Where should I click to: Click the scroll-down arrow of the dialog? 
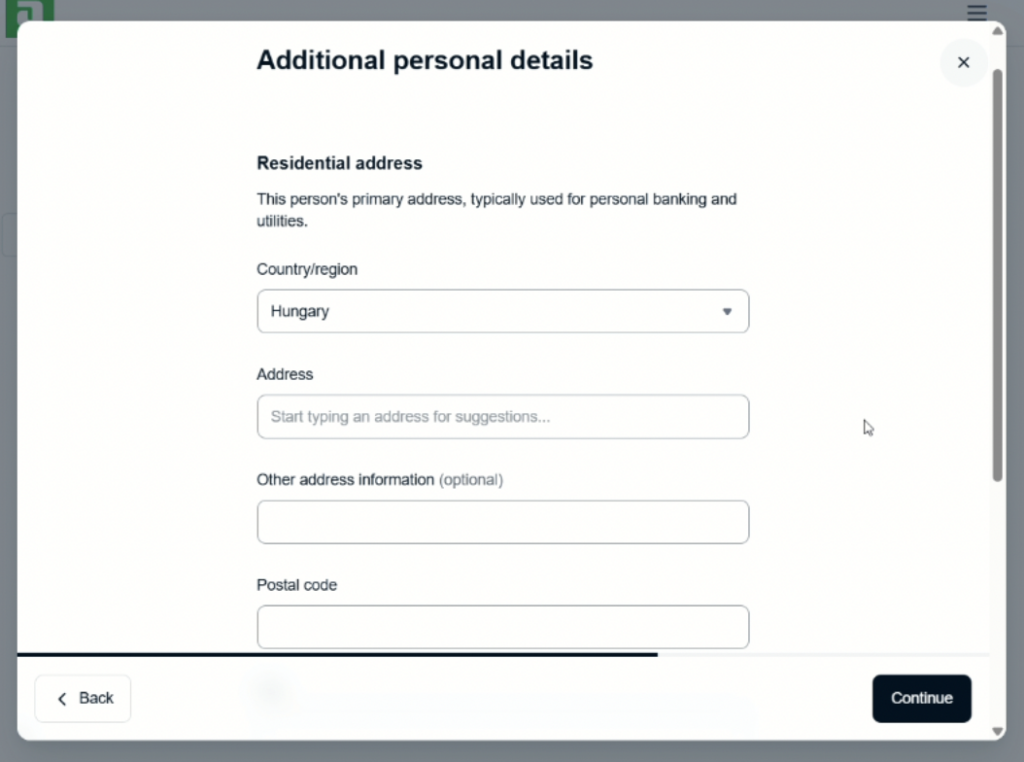point(997,731)
